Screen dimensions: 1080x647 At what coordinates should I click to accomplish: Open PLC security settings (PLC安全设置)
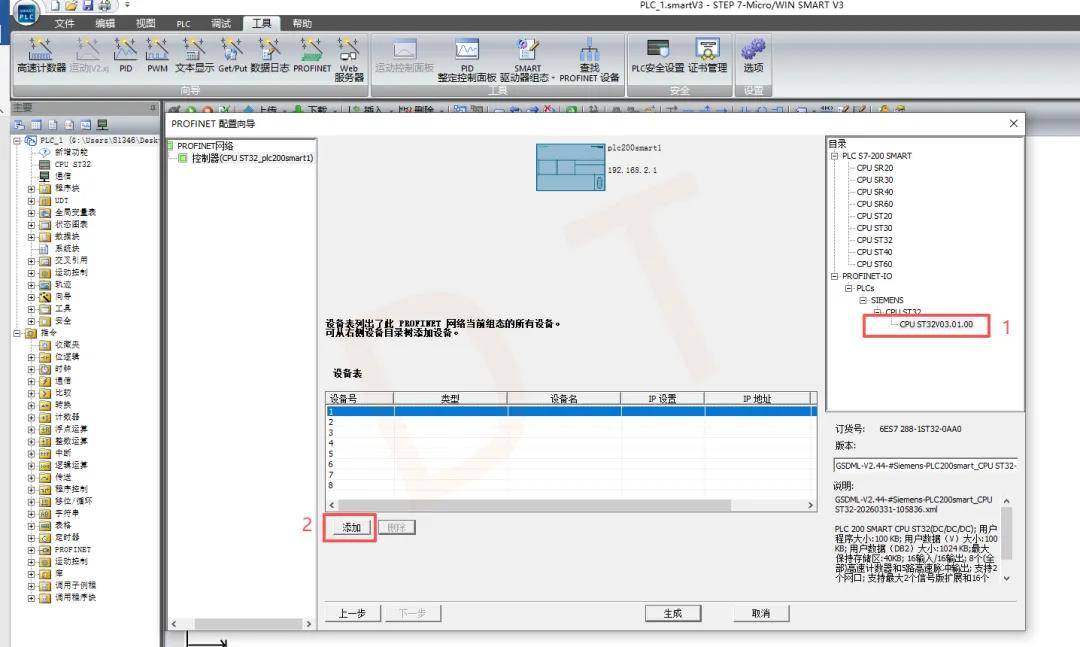point(658,55)
